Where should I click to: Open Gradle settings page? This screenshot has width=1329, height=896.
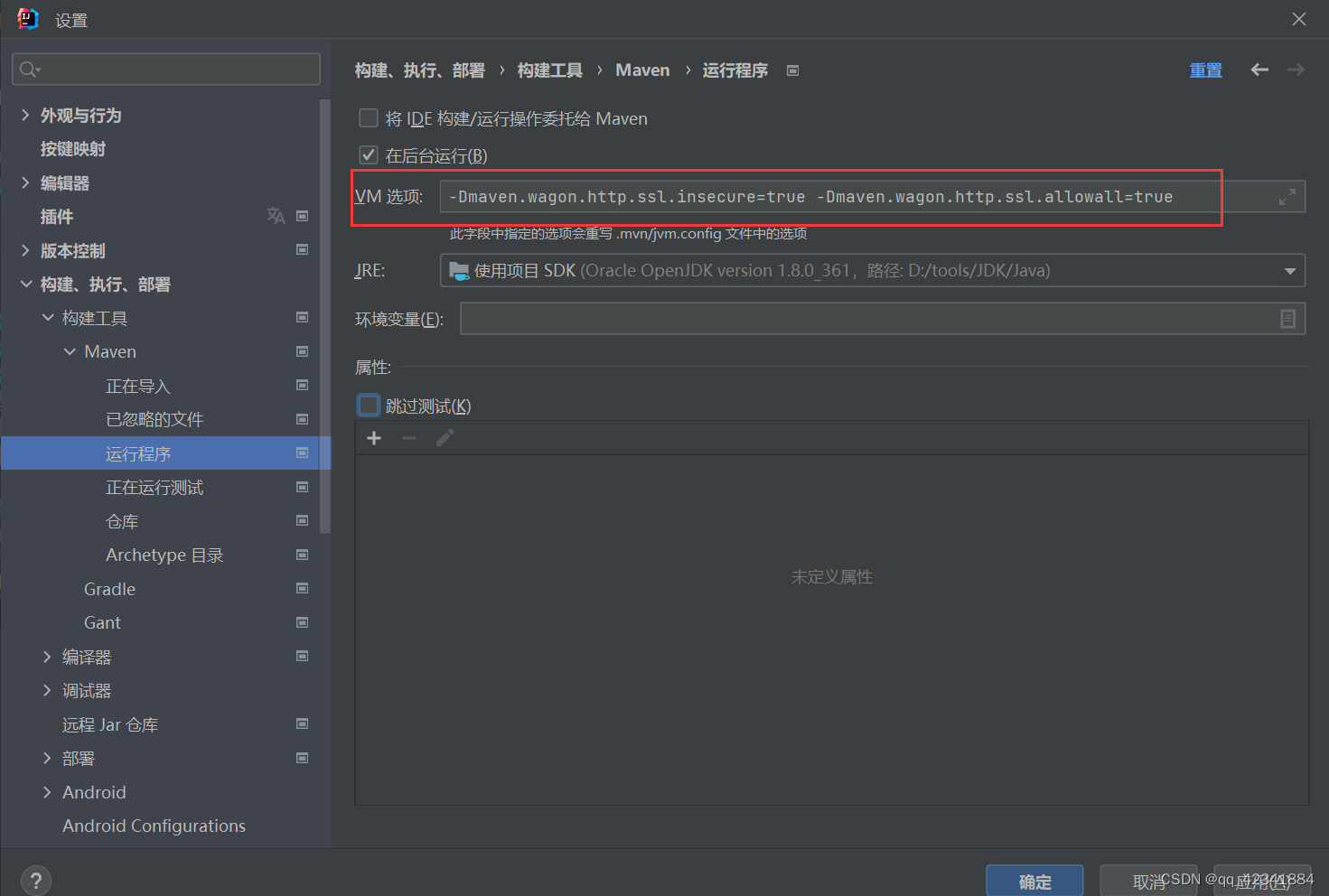109,589
